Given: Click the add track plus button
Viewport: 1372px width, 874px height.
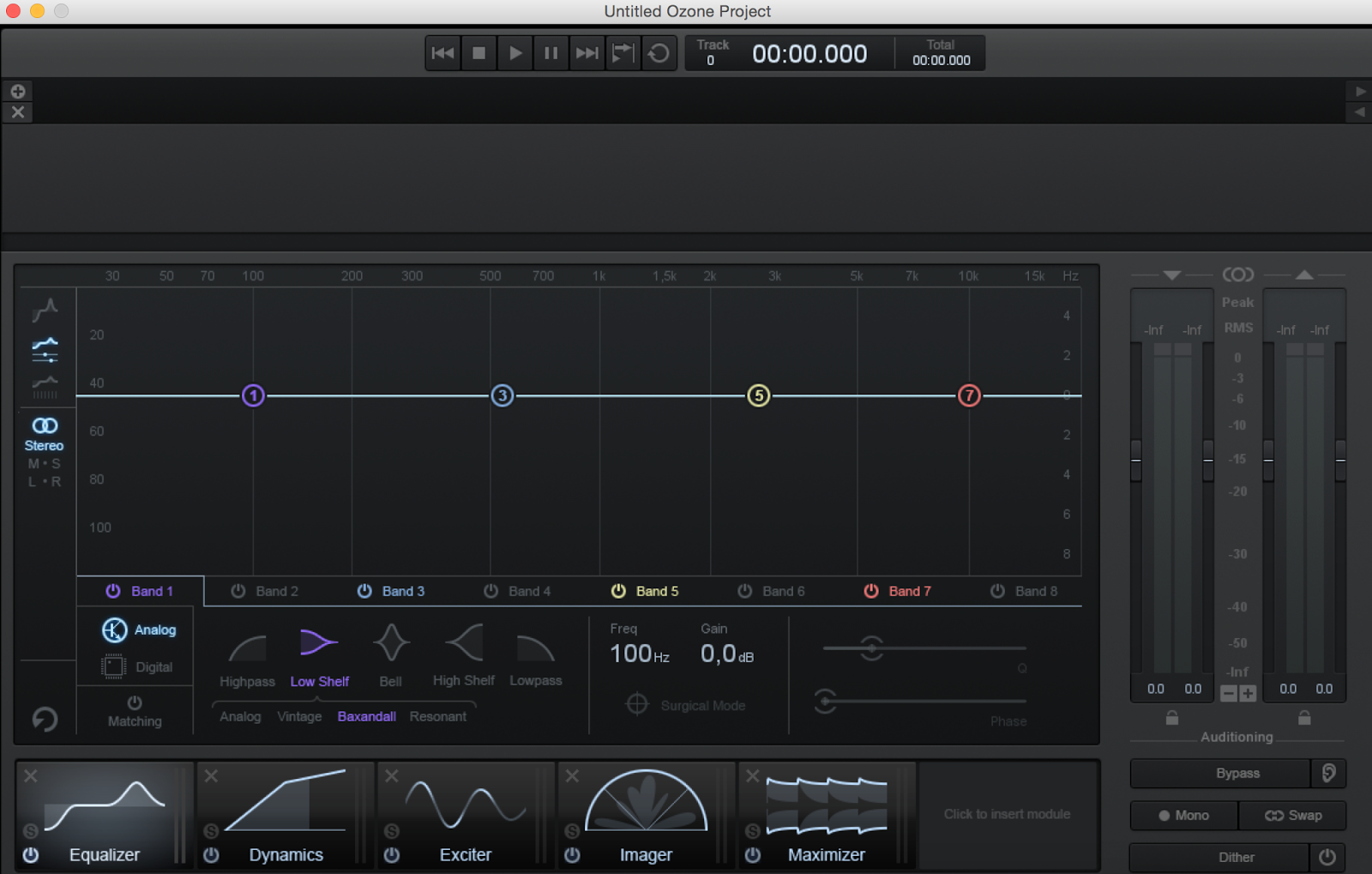Looking at the screenshot, I should coord(18,91).
